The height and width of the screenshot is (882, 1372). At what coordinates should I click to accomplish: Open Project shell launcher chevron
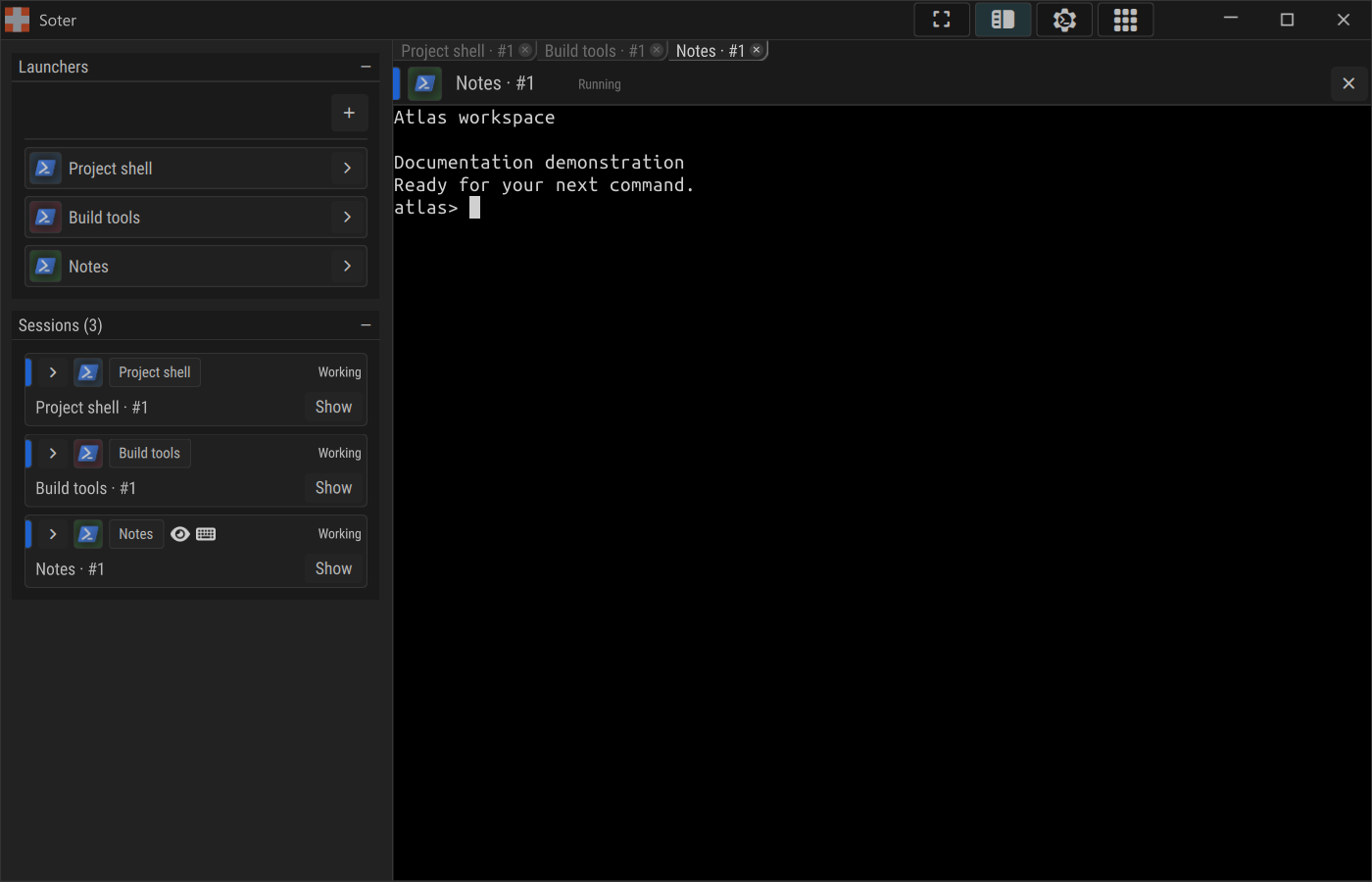pos(347,169)
